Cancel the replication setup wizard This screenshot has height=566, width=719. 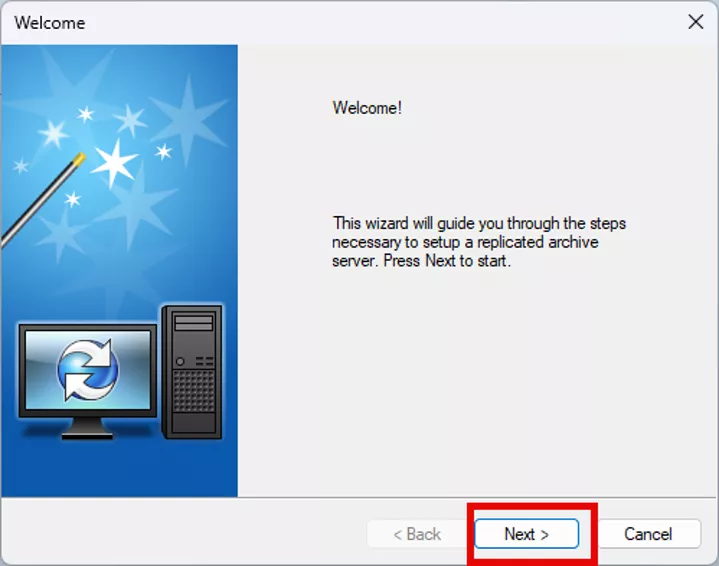click(648, 534)
